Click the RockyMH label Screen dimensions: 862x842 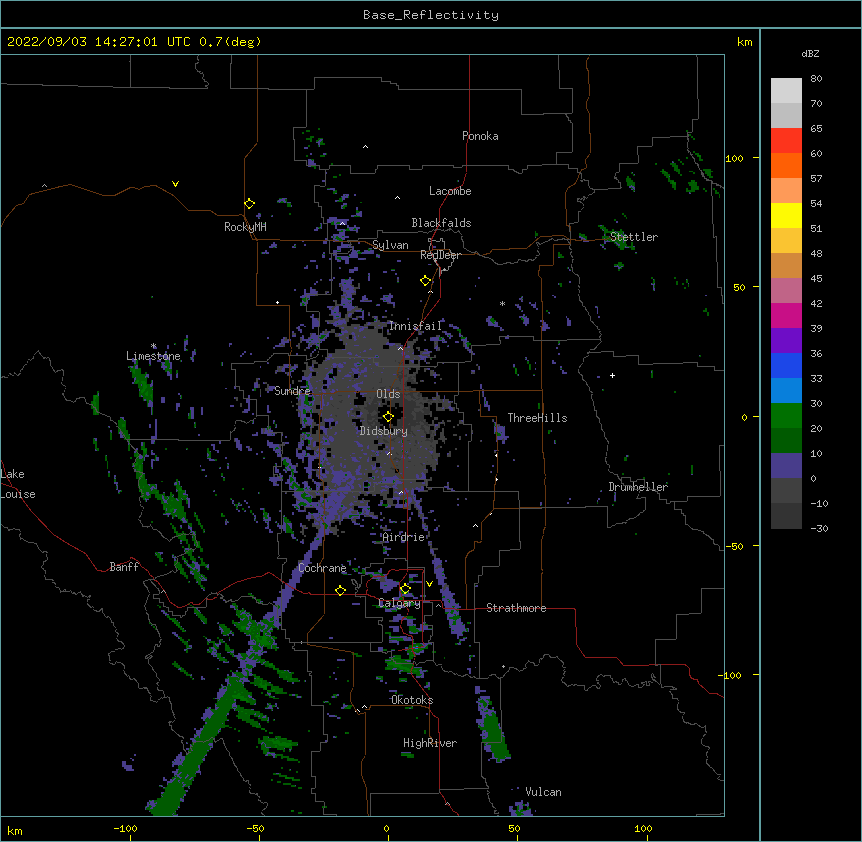pos(245,226)
